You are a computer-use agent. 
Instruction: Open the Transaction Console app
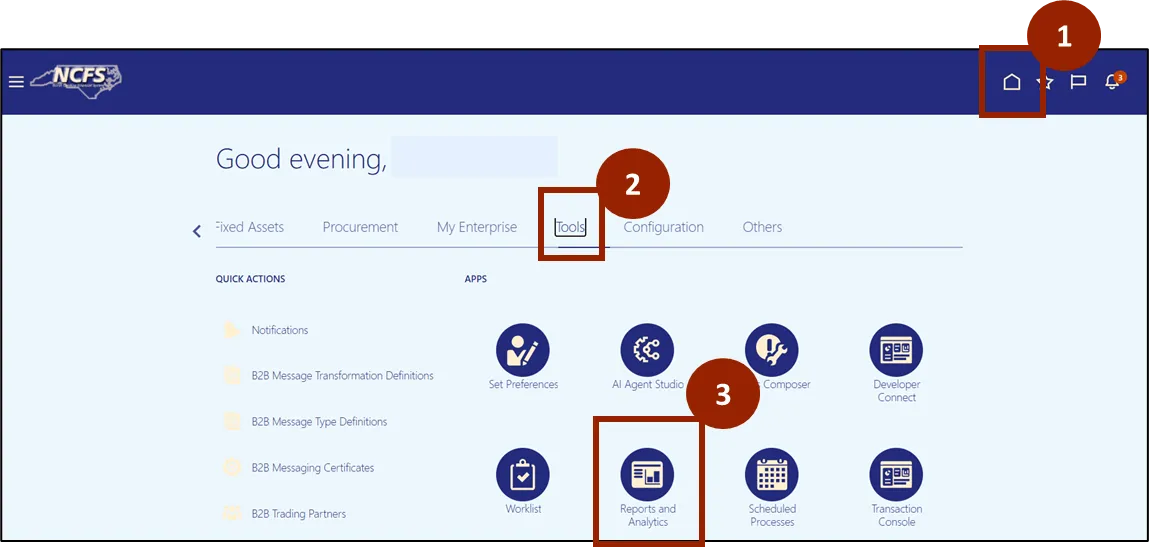pyautogui.click(x=896, y=474)
